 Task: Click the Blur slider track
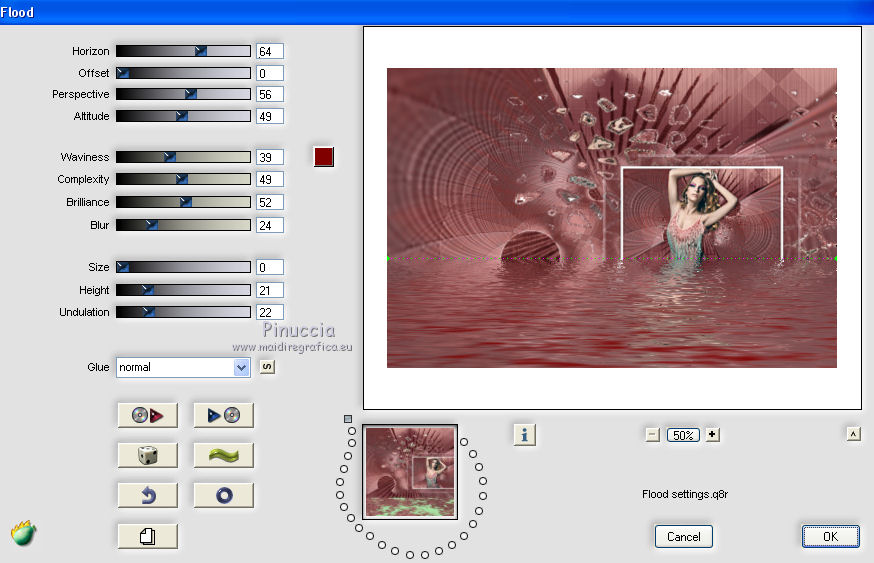point(183,225)
